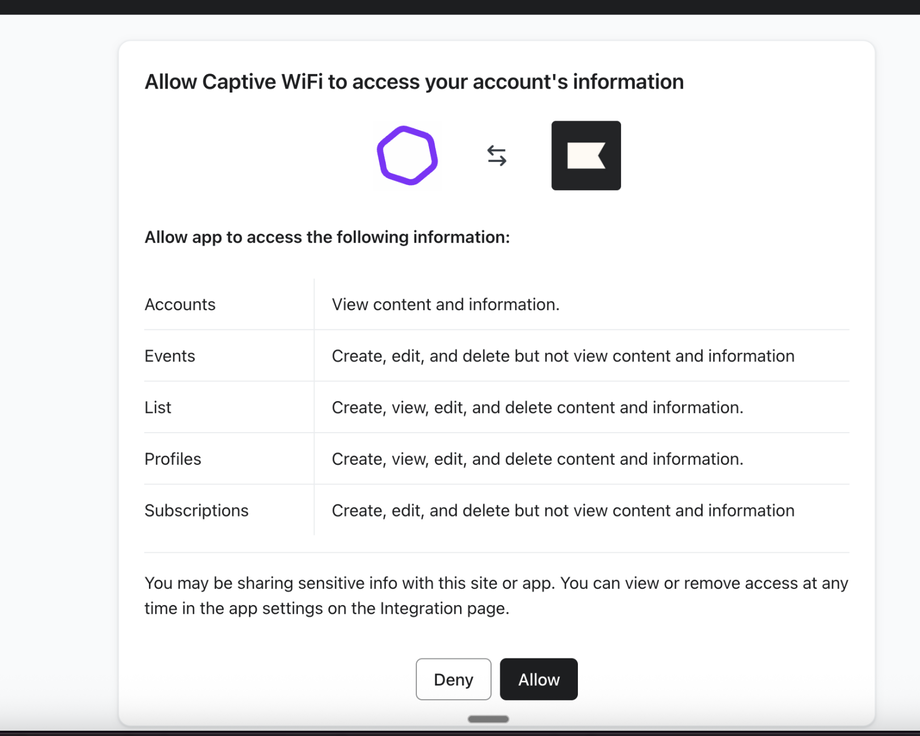Click the black Klaviyo flag logo
The width and height of the screenshot is (920, 736).
[586, 156]
